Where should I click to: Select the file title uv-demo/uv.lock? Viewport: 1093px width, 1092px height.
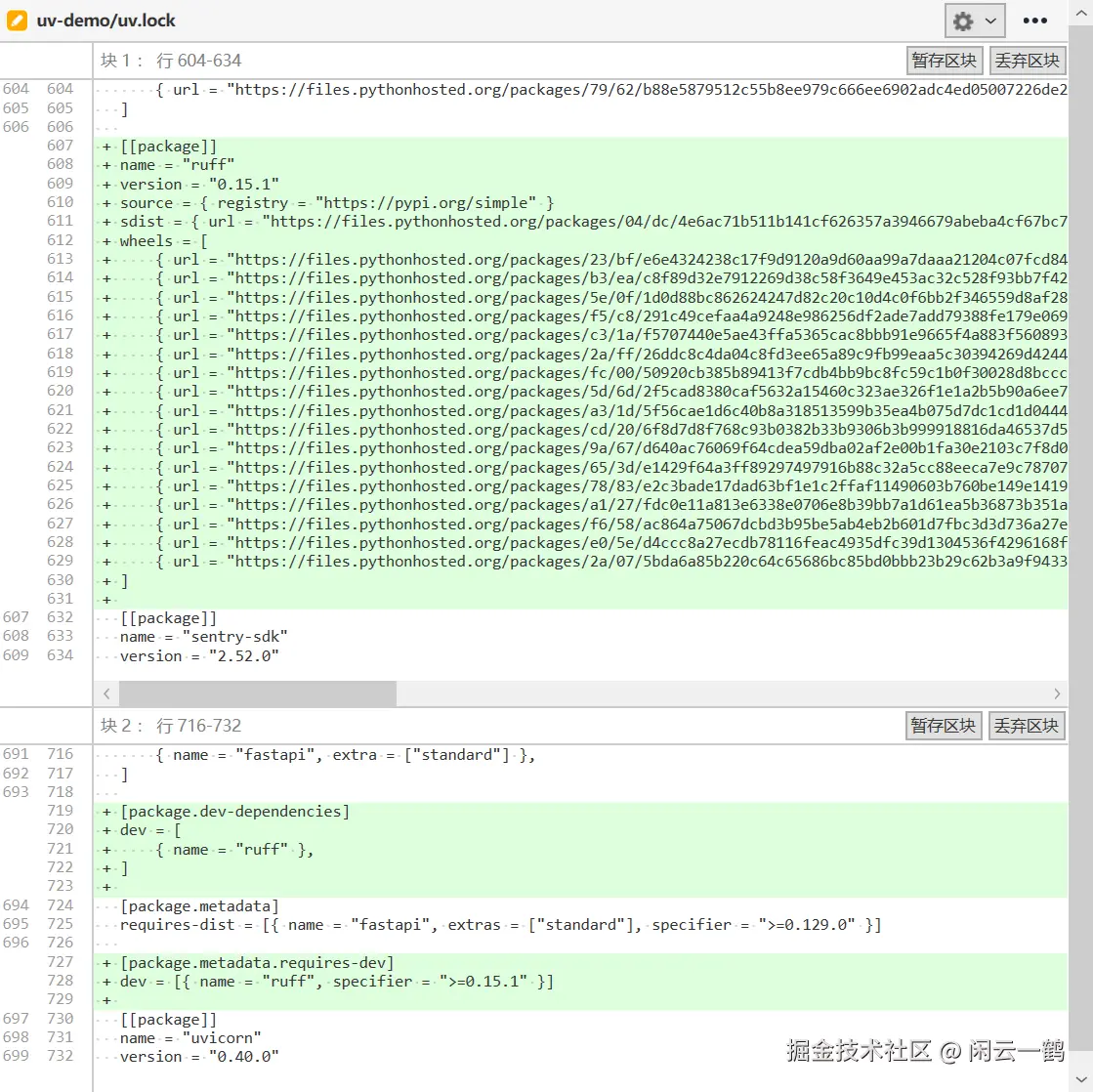pyautogui.click(x=105, y=21)
